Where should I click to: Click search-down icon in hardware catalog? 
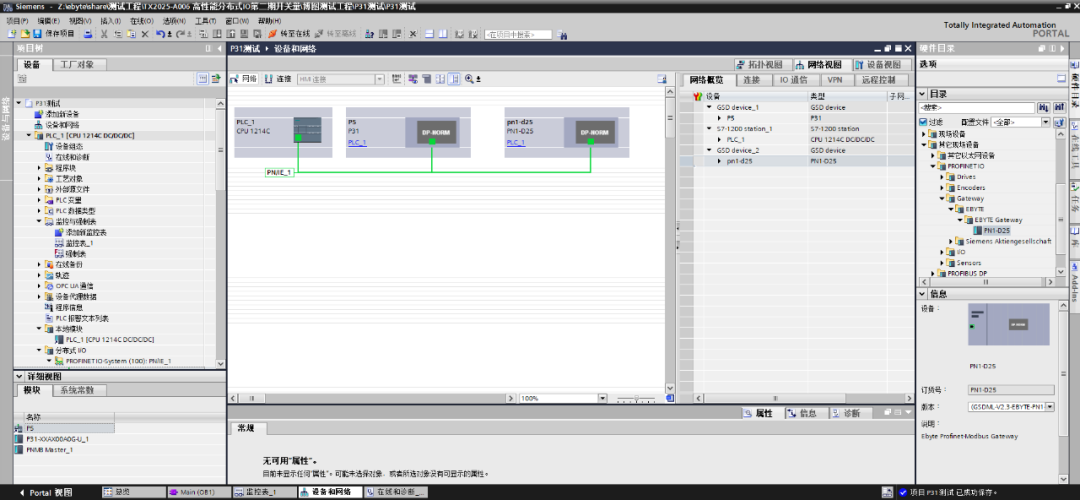pyautogui.click(x=1043, y=108)
